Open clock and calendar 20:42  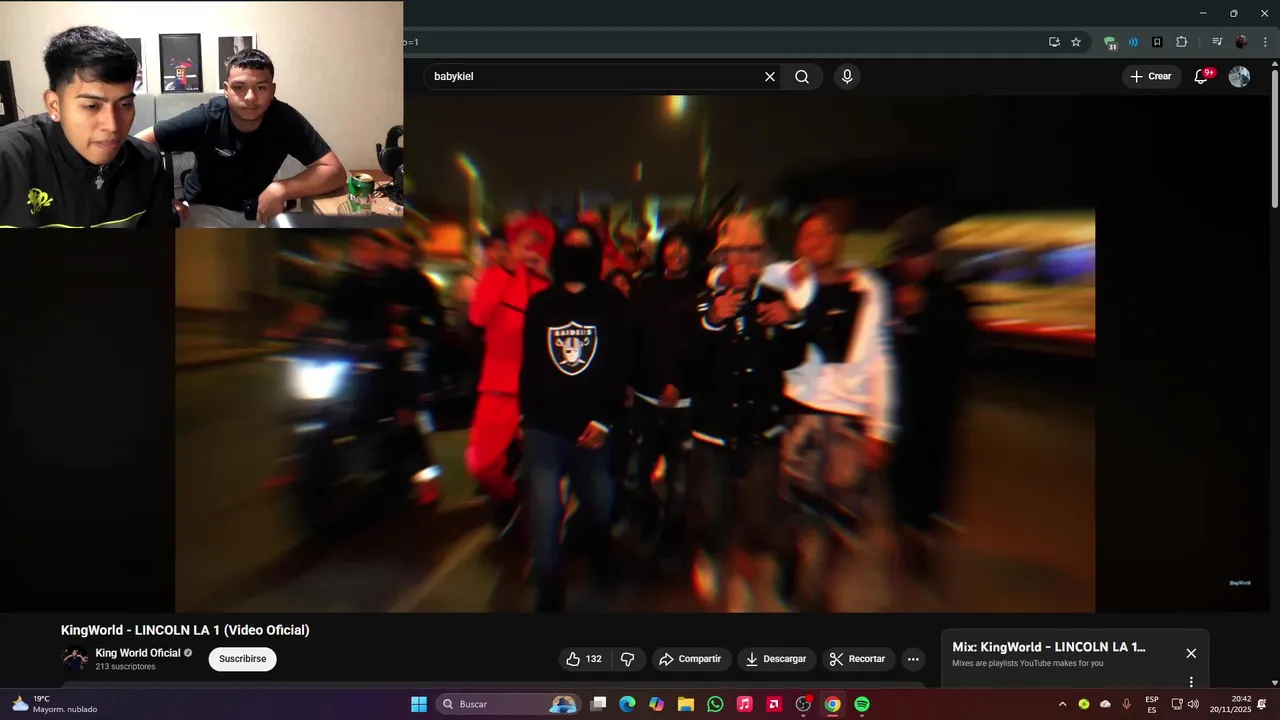click(x=1230, y=704)
